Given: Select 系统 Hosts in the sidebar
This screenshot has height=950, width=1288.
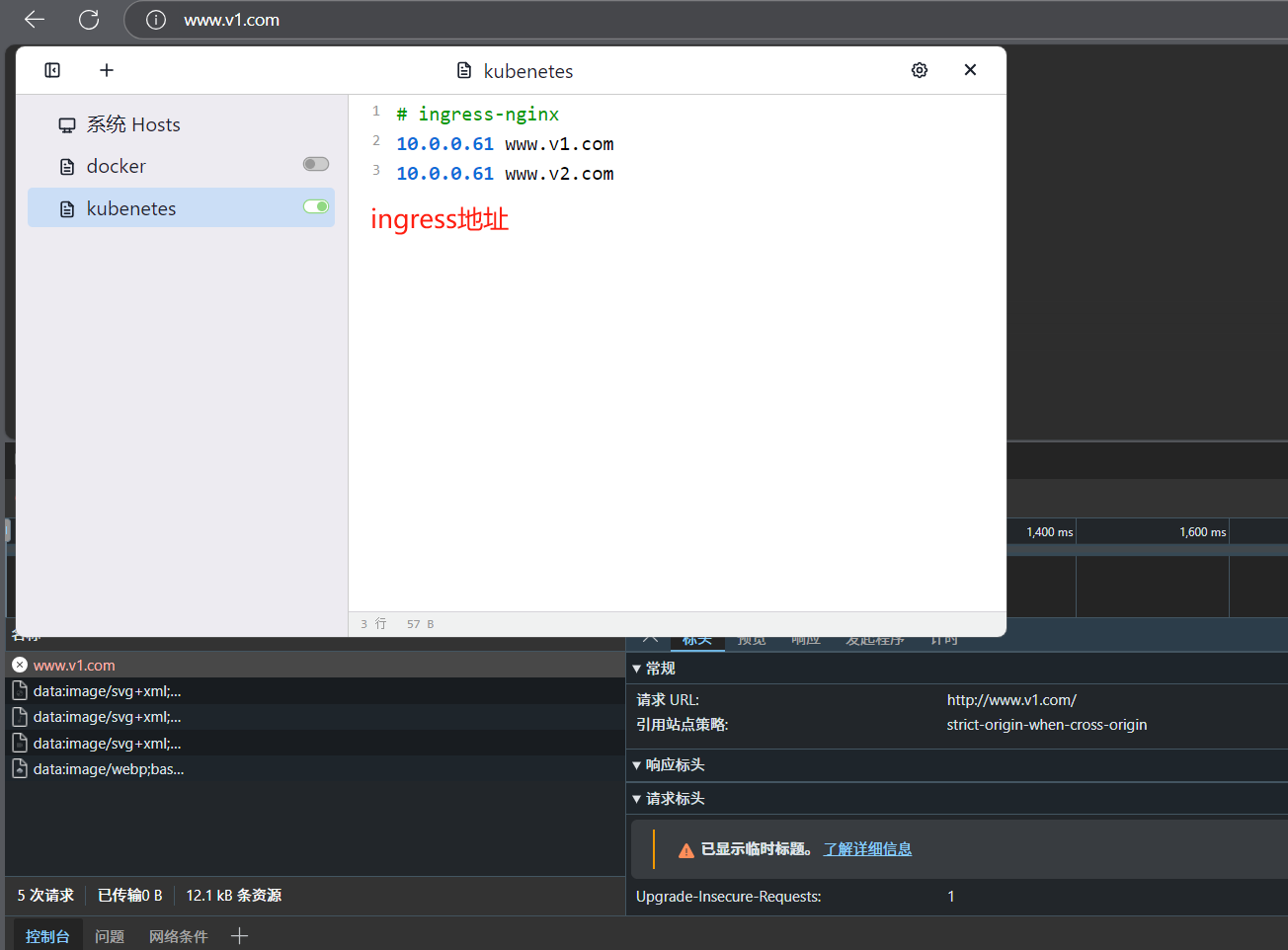Looking at the screenshot, I should coord(182,124).
